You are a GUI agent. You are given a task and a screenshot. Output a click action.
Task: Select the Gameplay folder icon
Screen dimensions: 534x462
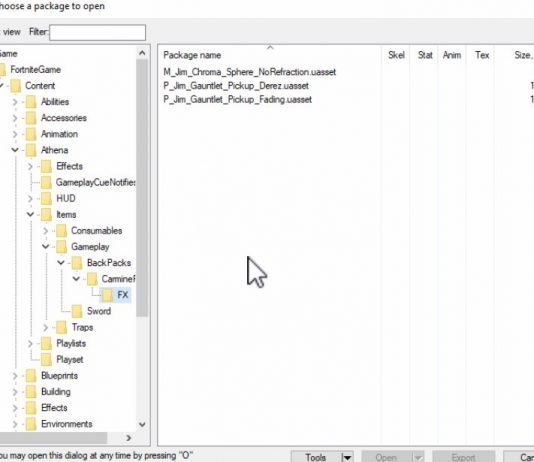click(62, 247)
